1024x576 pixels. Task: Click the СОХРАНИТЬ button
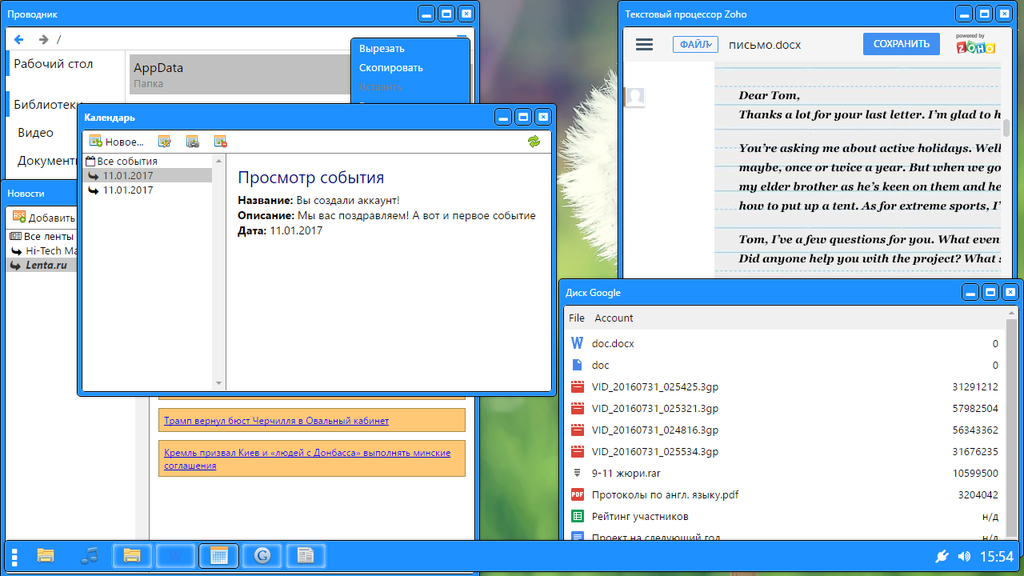click(x=901, y=44)
